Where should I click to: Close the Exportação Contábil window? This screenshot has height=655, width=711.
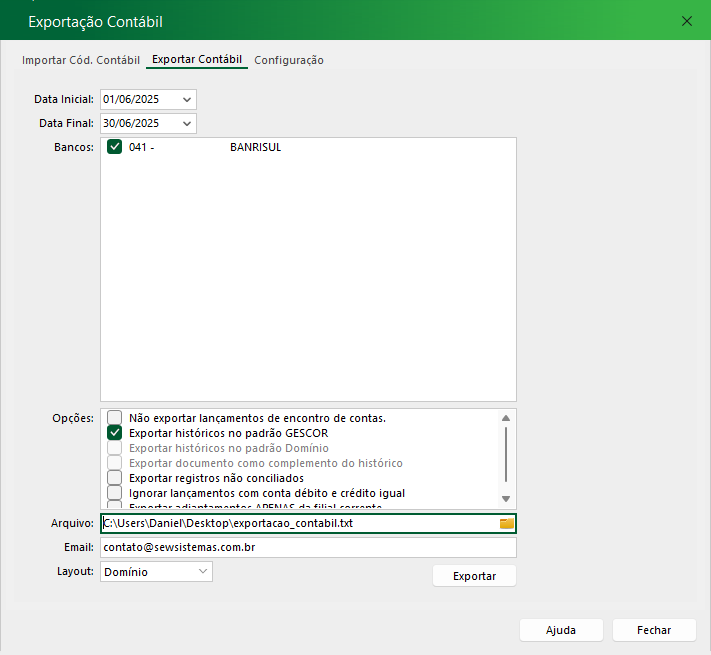tap(687, 21)
